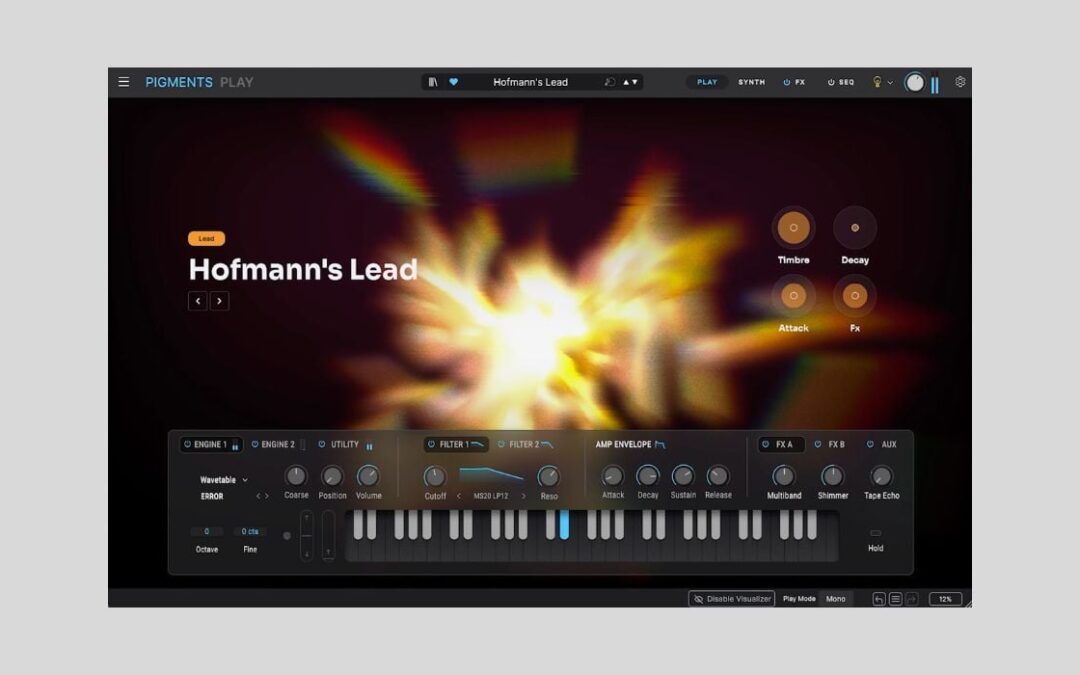Toggle Engine 1 power button
Screen dimensions: 1080x675
(x=187, y=444)
